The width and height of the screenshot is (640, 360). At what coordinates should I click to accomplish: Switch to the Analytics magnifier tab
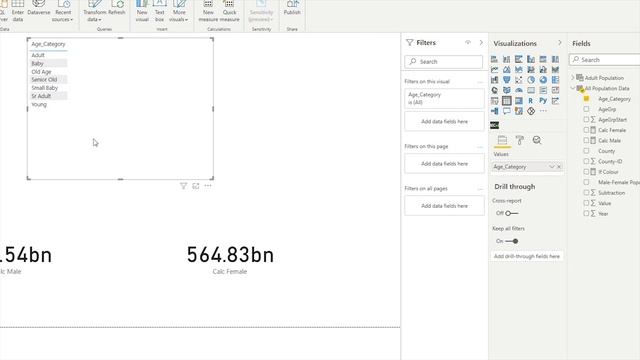(537, 140)
